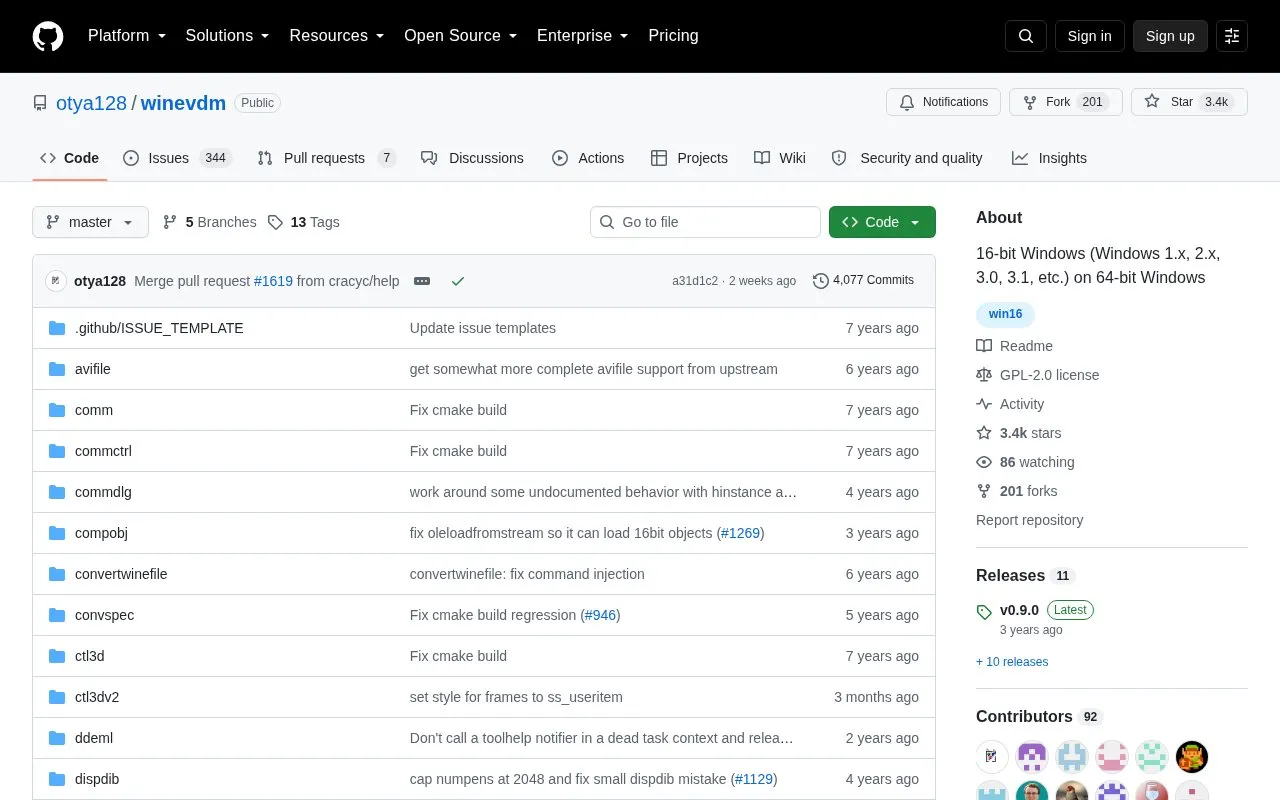Open the appearance settings icon button
Image resolution: width=1280 pixels, height=800 pixels.
click(1232, 36)
